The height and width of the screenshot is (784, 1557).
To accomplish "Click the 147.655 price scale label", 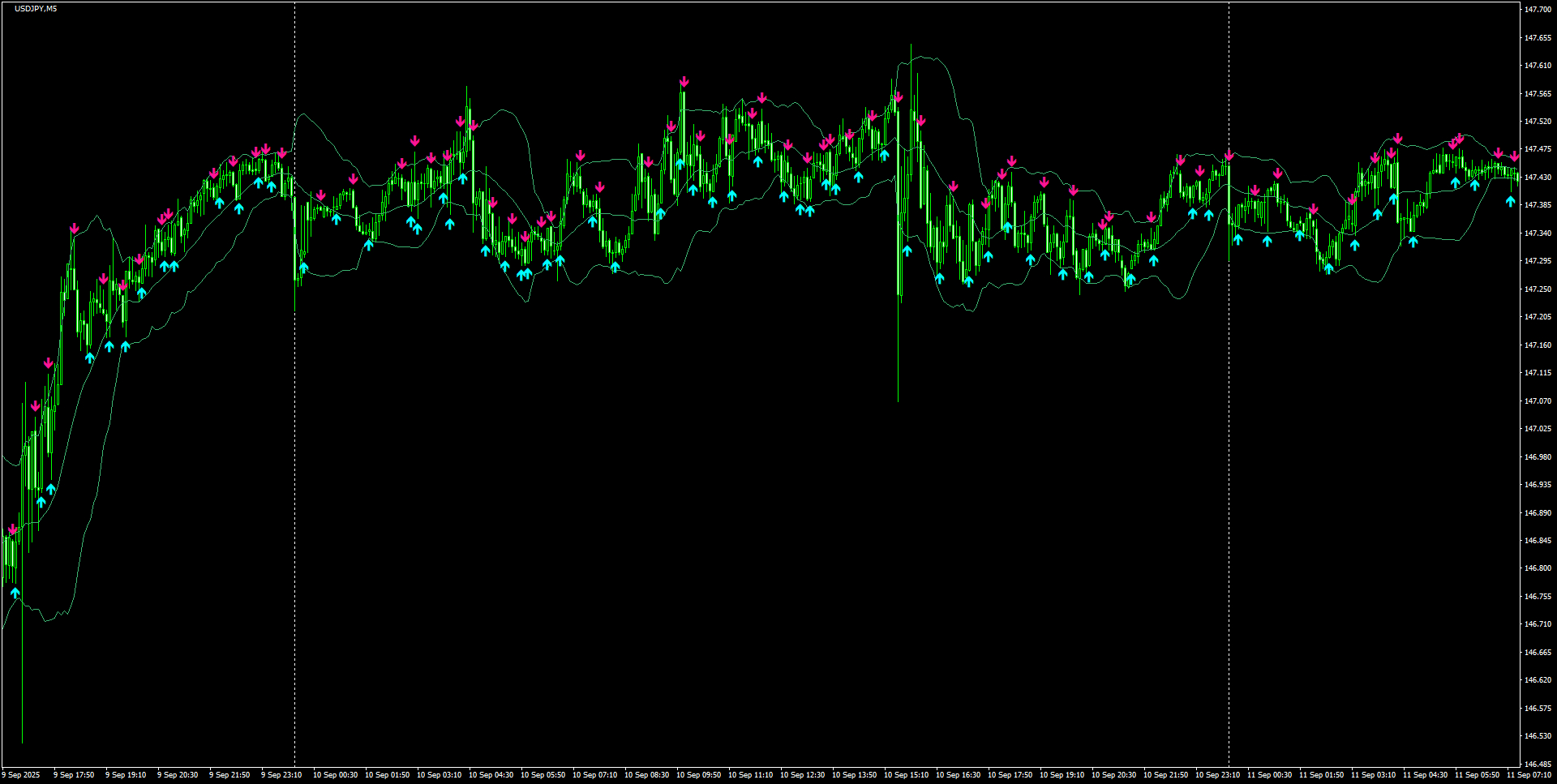I will [x=1538, y=38].
